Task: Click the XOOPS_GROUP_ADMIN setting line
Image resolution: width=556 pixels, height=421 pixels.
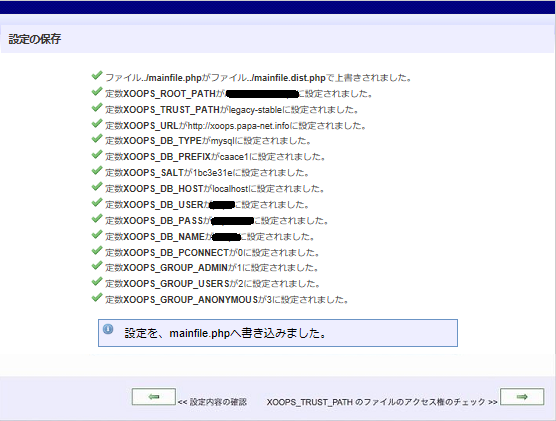Action: [x=212, y=268]
